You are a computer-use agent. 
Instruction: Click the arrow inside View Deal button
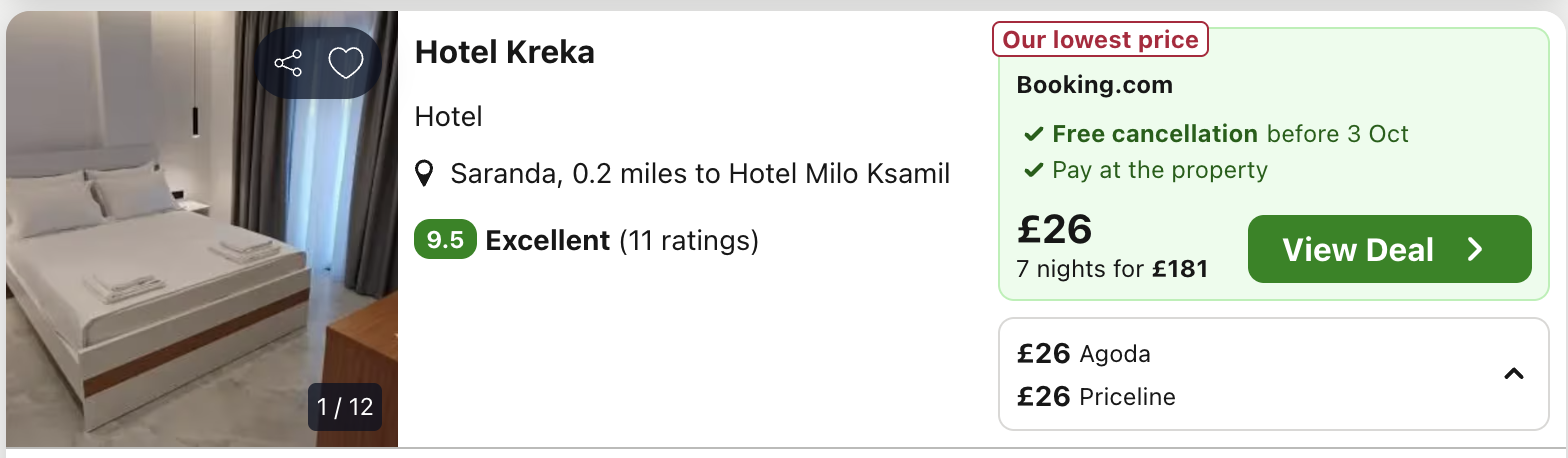tap(1475, 249)
